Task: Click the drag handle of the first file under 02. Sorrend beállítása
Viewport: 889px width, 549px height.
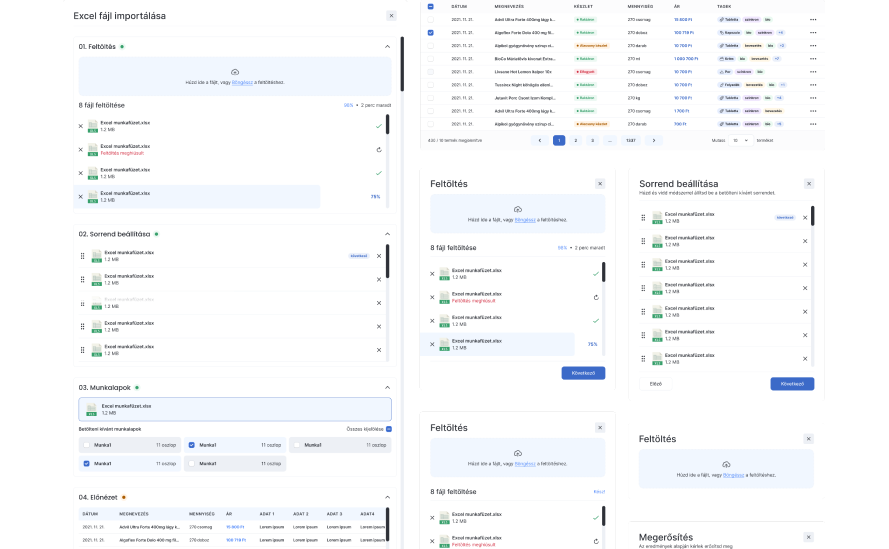Action: pos(83,255)
